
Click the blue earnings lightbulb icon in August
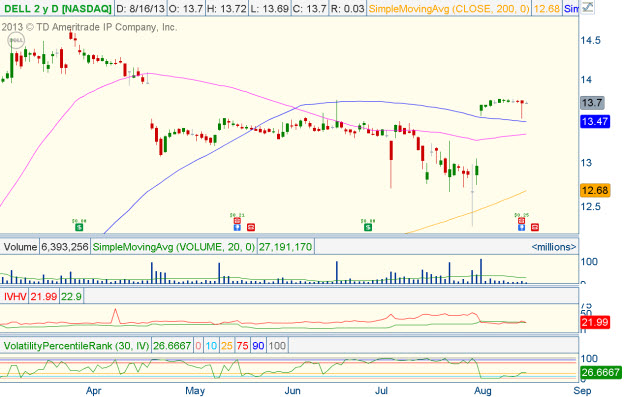coord(521,227)
